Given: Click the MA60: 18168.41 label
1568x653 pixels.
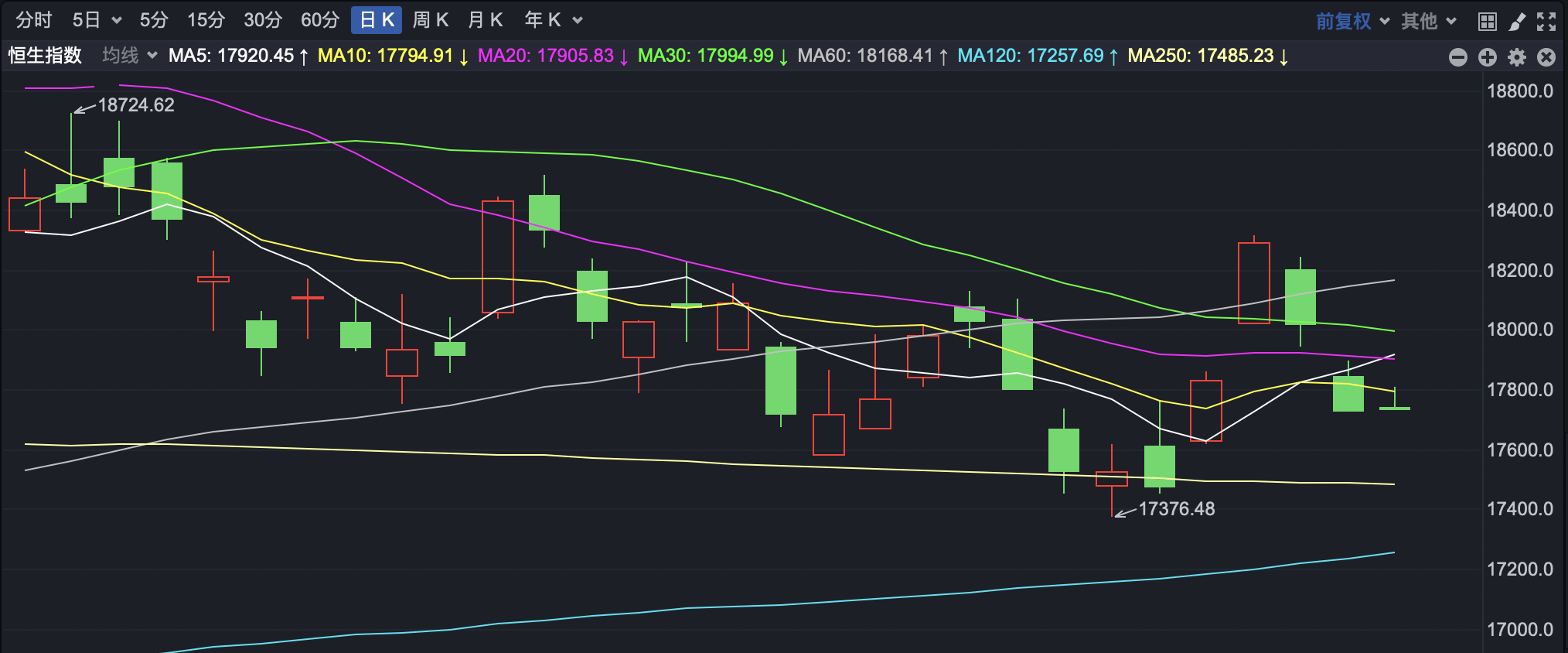Looking at the screenshot, I should (873, 56).
